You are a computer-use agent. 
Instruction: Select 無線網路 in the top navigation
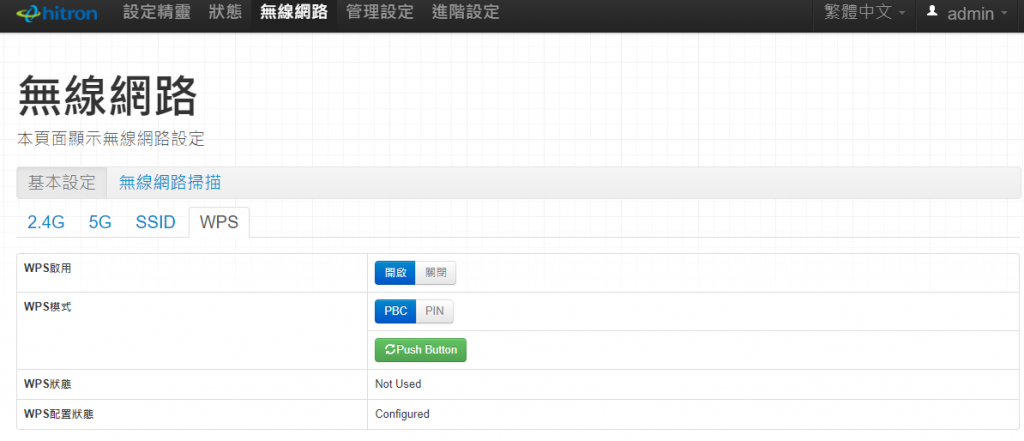[x=293, y=13]
